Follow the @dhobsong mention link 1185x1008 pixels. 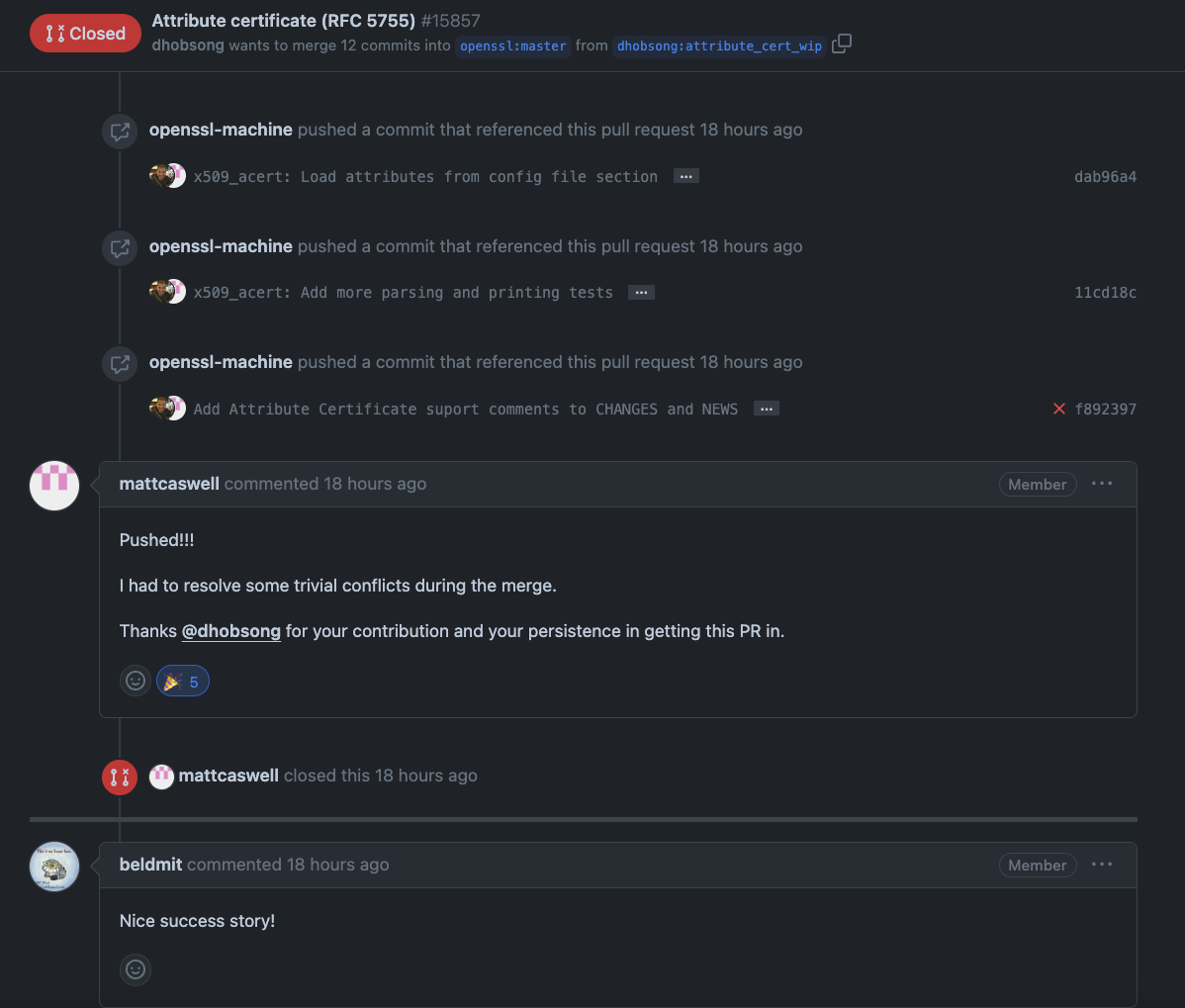(x=231, y=631)
